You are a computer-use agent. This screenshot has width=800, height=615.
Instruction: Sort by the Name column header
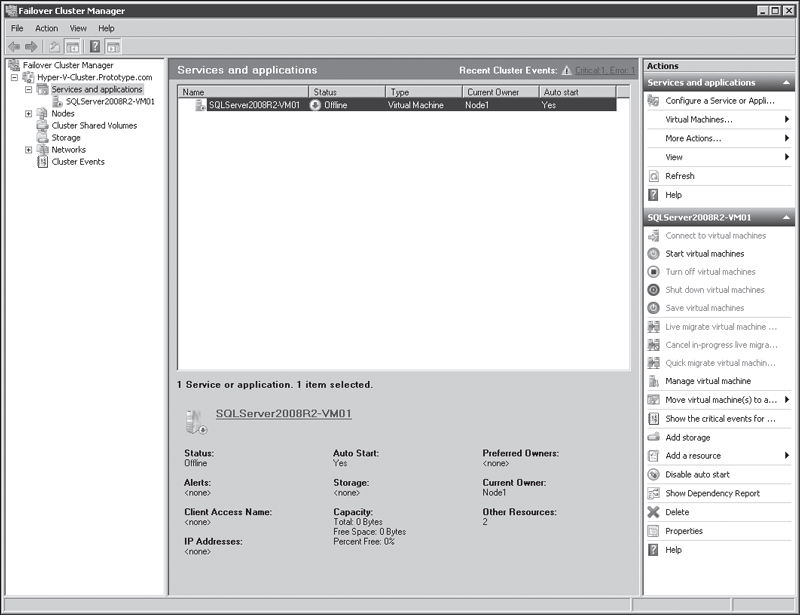[243, 92]
